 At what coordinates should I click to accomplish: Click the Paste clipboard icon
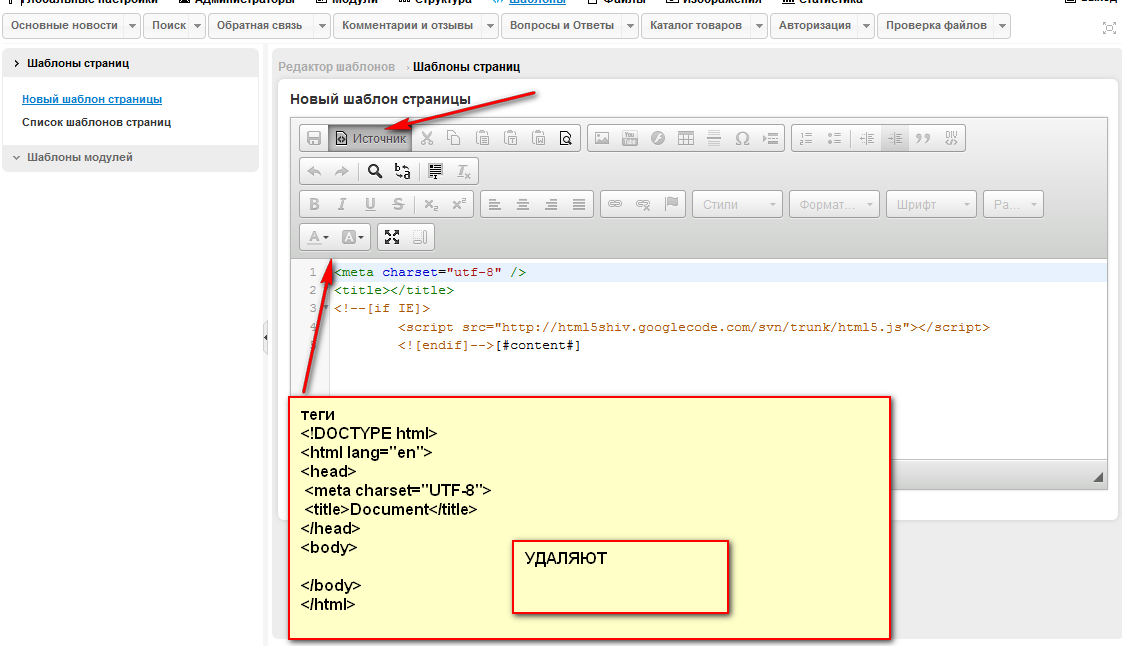point(482,138)
